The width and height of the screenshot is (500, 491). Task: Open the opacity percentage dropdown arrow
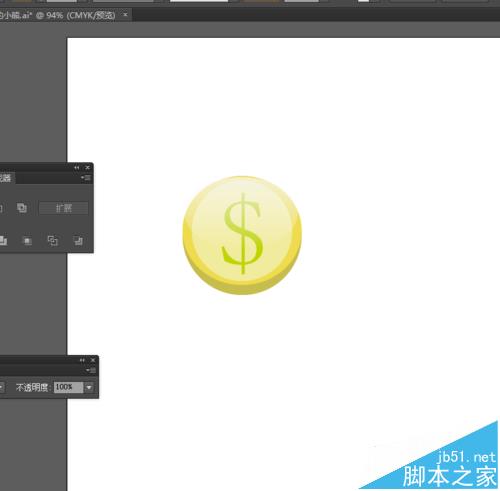click(89, 387)
